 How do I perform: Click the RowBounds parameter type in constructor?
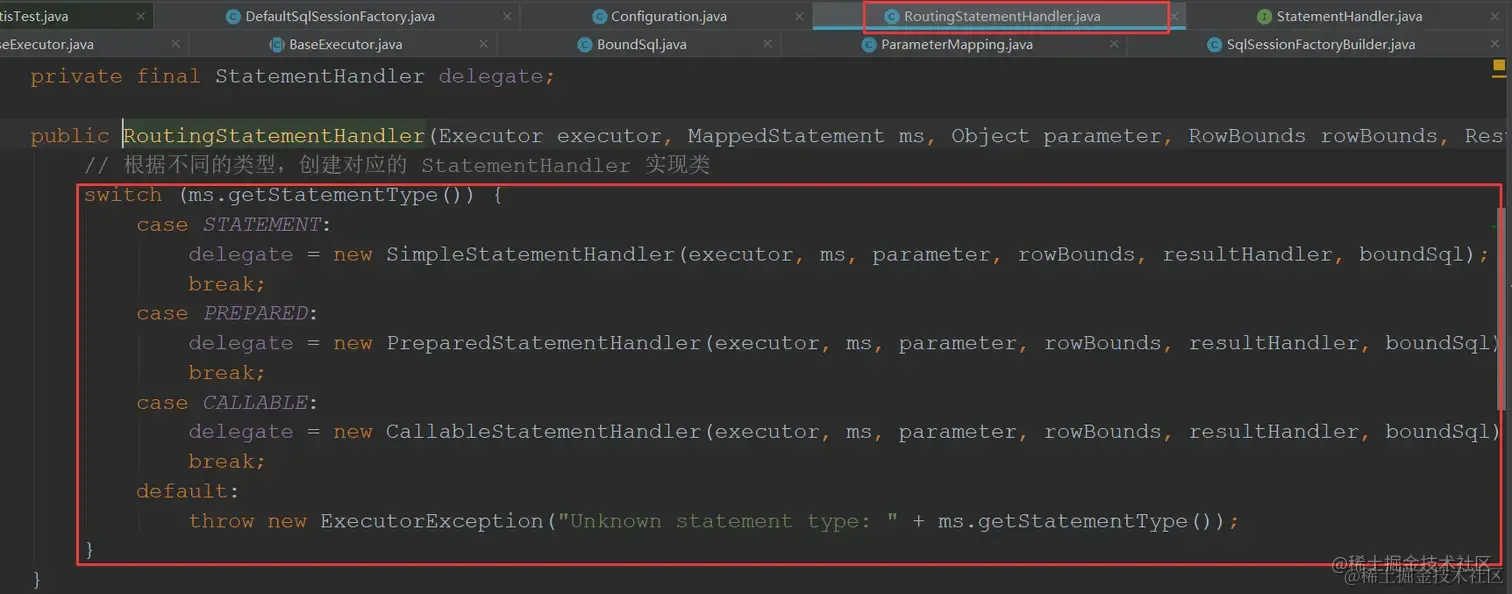tap(1247, 136)
